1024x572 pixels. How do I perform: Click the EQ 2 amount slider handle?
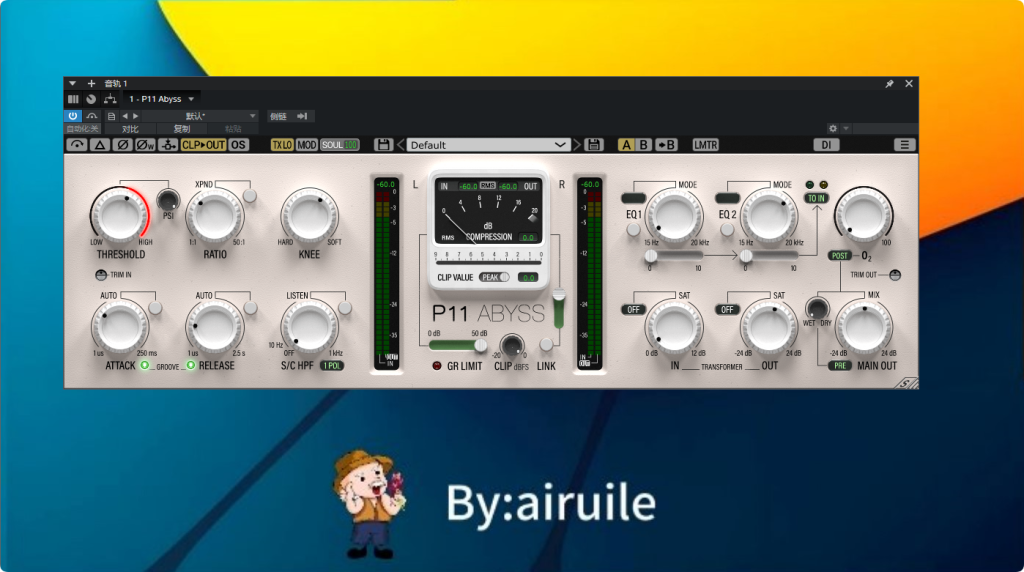tap(746, 256)
